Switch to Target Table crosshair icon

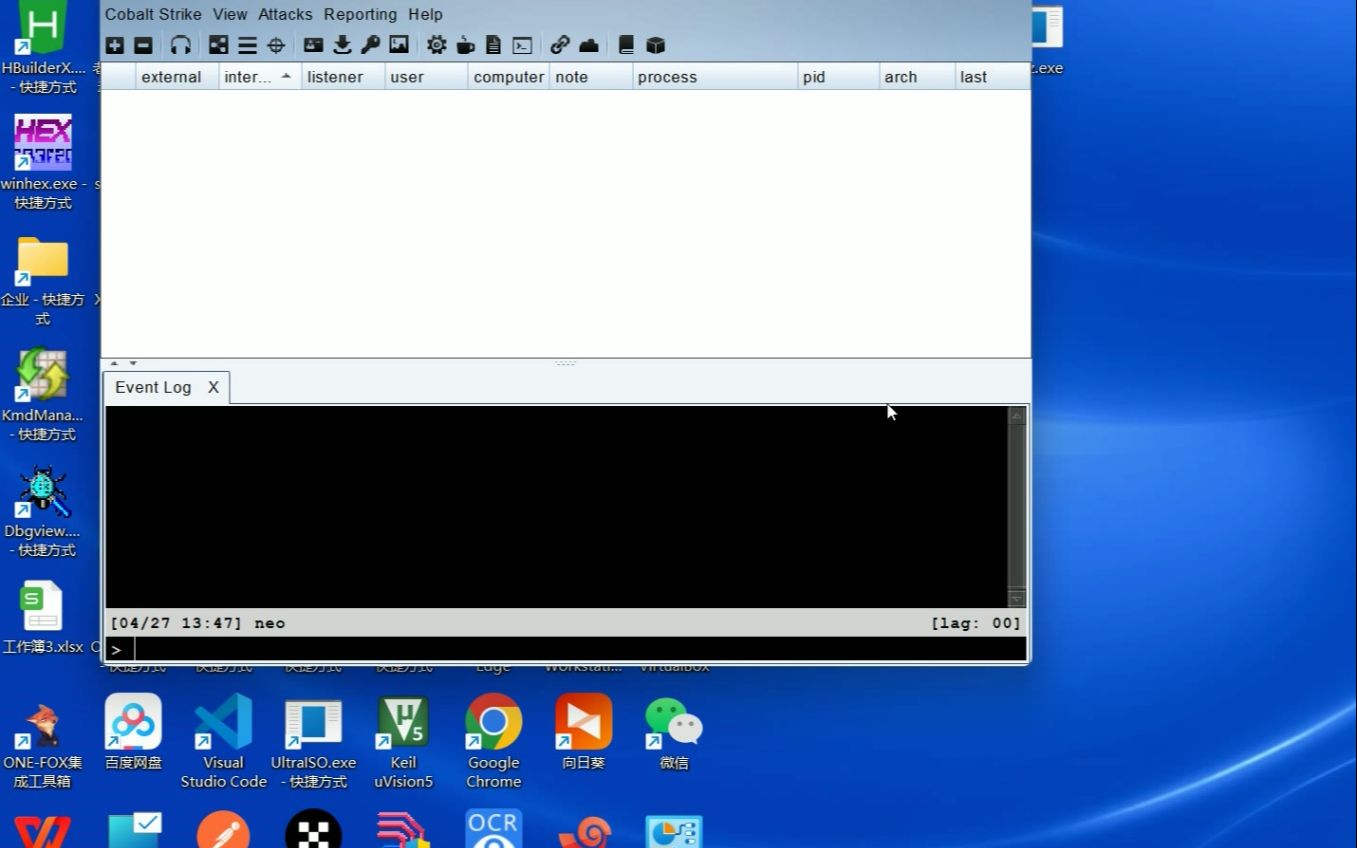tap(276, 45)
